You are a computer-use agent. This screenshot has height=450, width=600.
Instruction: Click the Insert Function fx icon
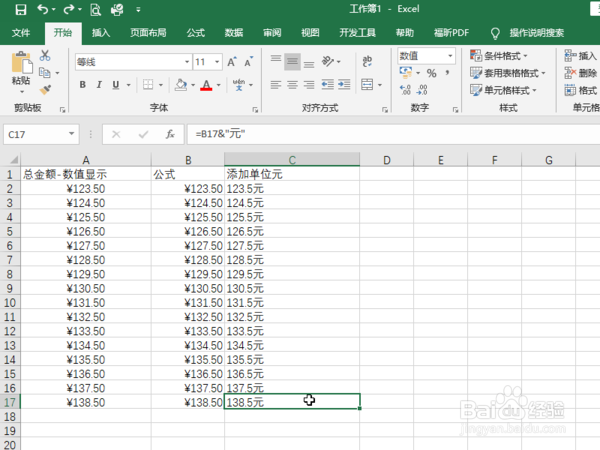pyautogui.click(x=170, y=134)
